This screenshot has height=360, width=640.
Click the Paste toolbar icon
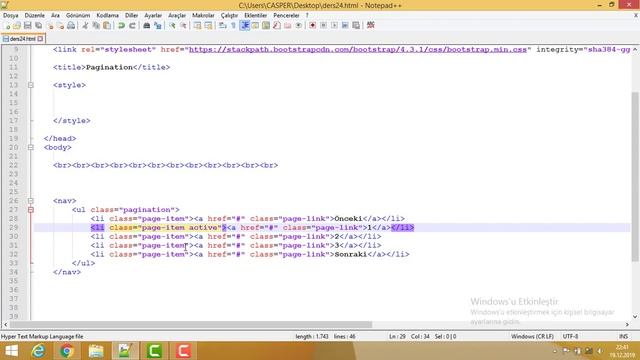pyautogui.click(x=107, y=25)
